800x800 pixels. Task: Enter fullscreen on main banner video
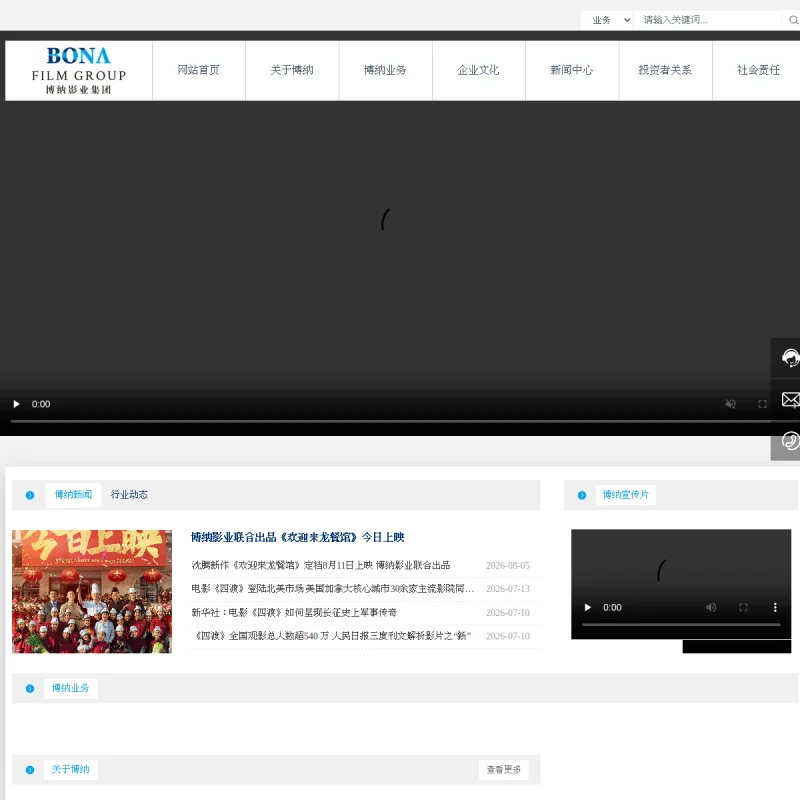coord(763,404)
